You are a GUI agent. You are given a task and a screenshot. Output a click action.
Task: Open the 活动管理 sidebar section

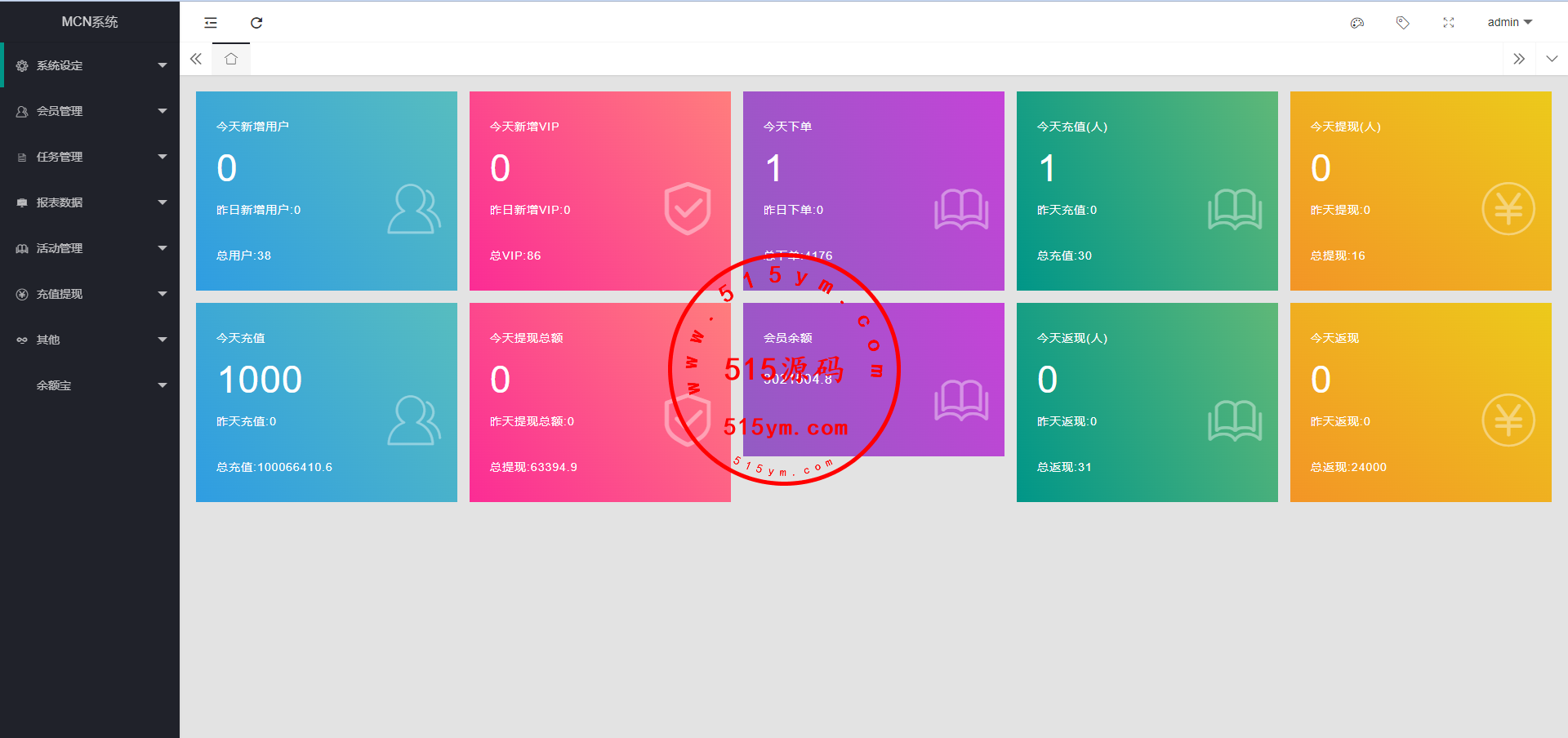tap(90, 248)
